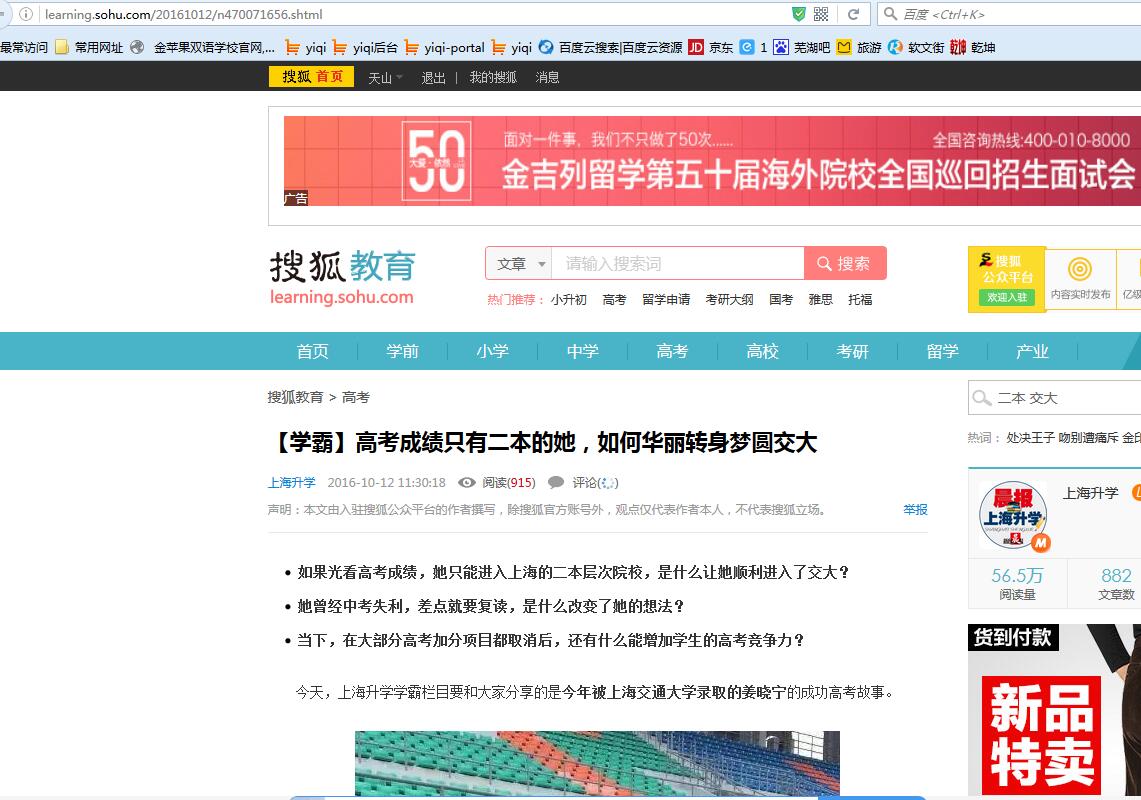
Task: Open the 留学 navigation tab
Action: [942, 351]
